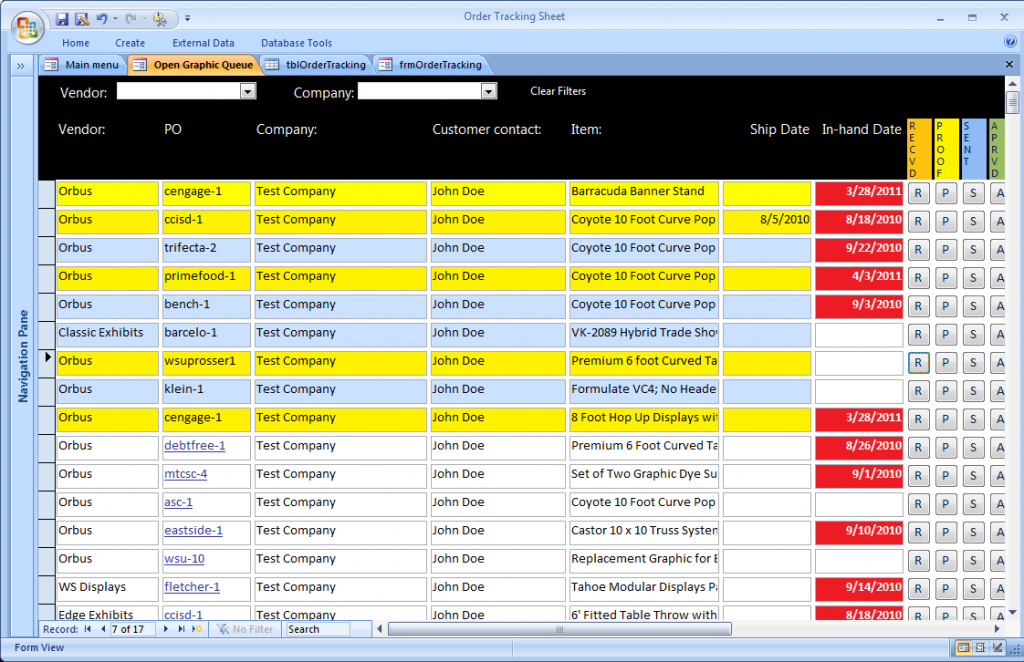Click the Clear Filters button
Screen dimensions: 1024x662
tap(558, 91)
